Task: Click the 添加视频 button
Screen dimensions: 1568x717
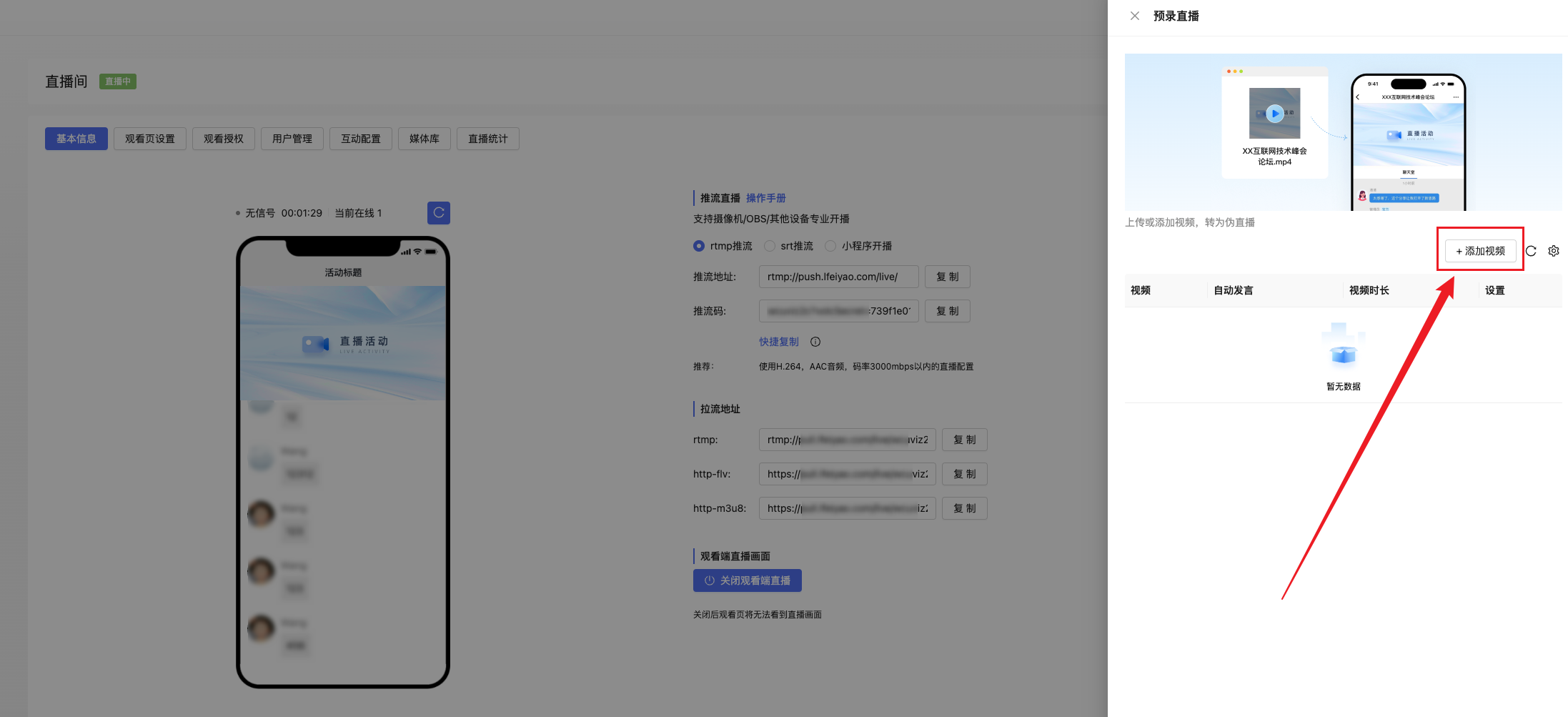Action: [x=1480, y=251]
